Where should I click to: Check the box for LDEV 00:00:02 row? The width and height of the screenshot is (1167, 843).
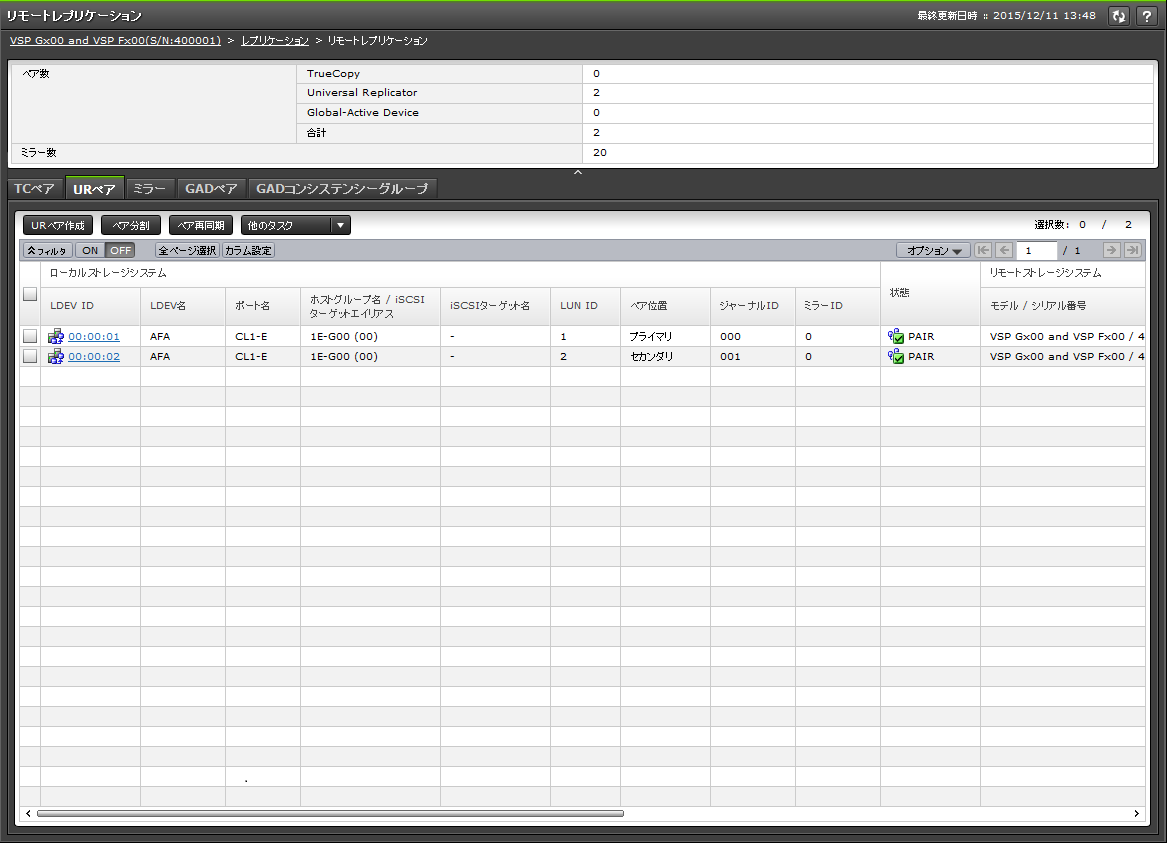[x=30, y=357]
